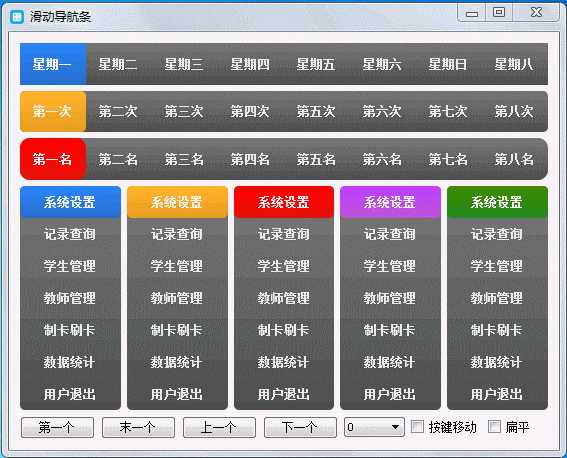The width and height of the screenshot is (567, 458).
Task: Select 第二次 in second bar
Action: click(118, 111)
